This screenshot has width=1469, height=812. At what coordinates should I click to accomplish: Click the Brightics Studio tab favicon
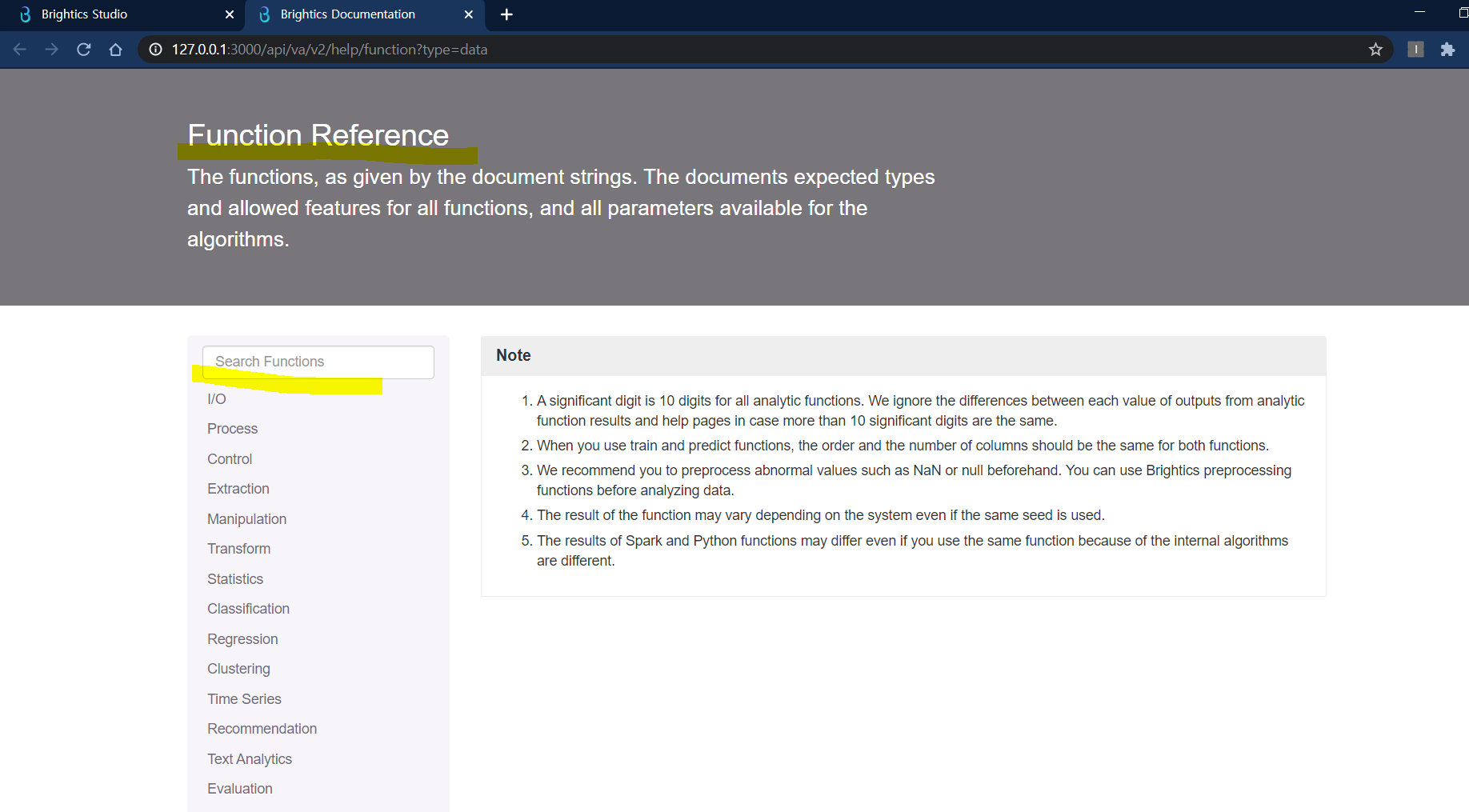click(26, 14)
